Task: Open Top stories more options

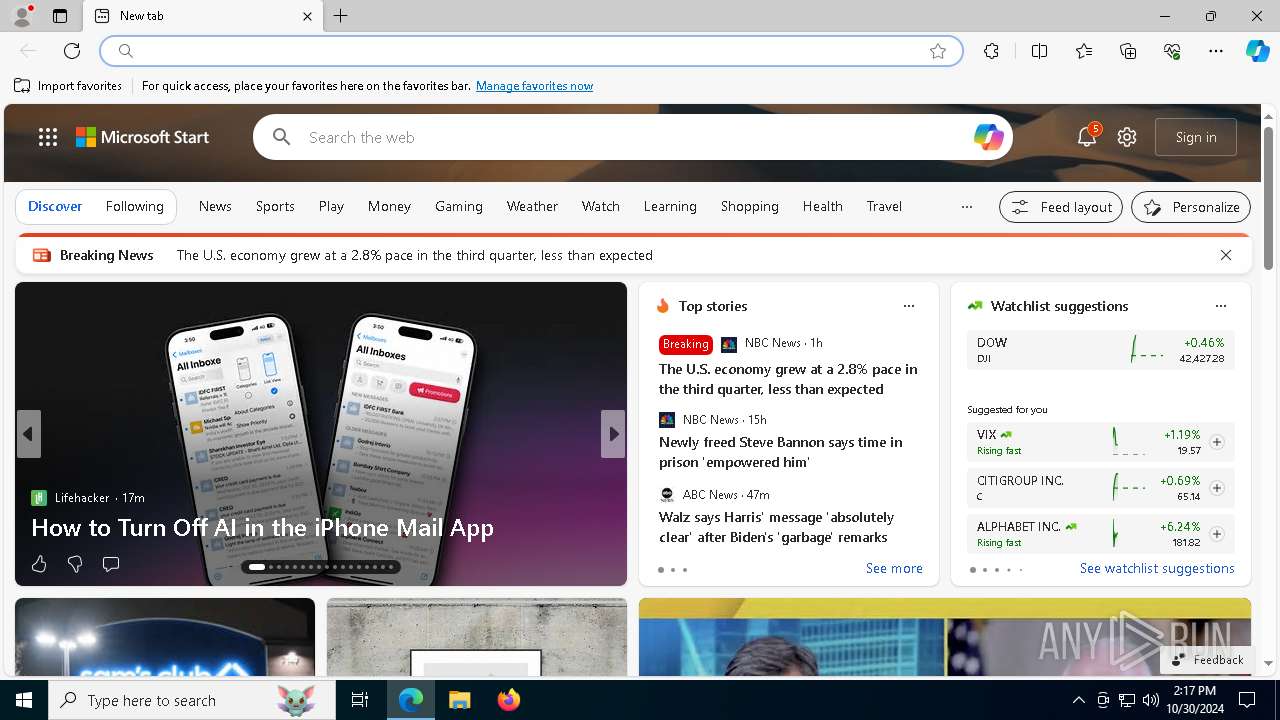Action: (909, 306)
